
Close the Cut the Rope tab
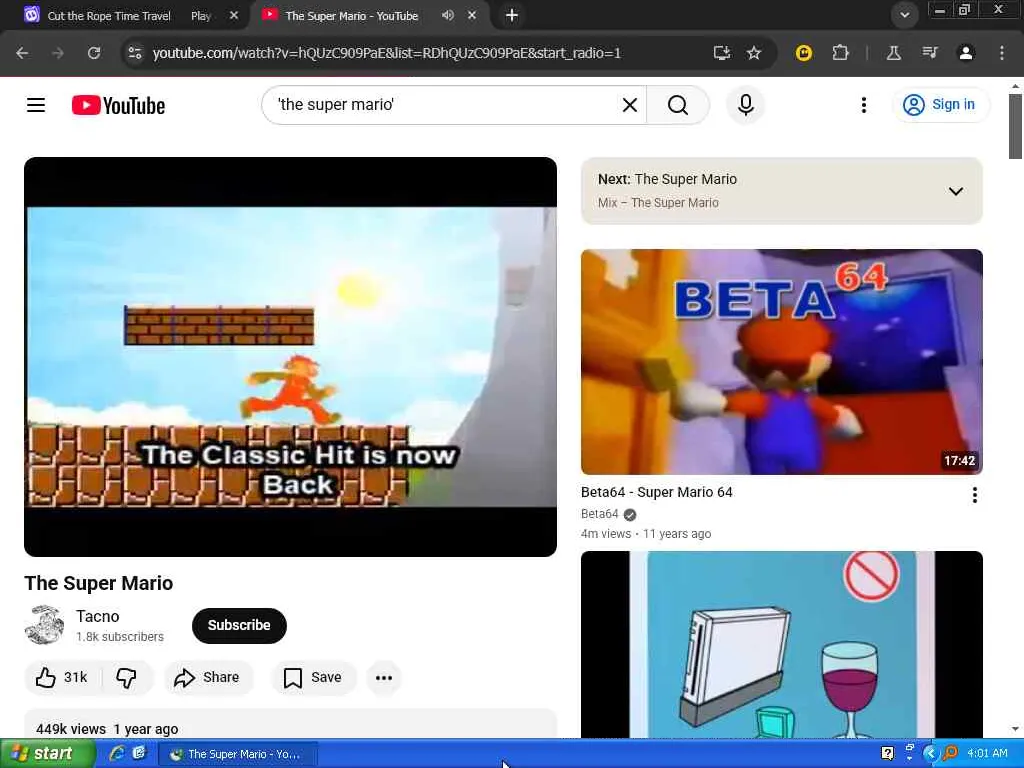coord(234,15)
